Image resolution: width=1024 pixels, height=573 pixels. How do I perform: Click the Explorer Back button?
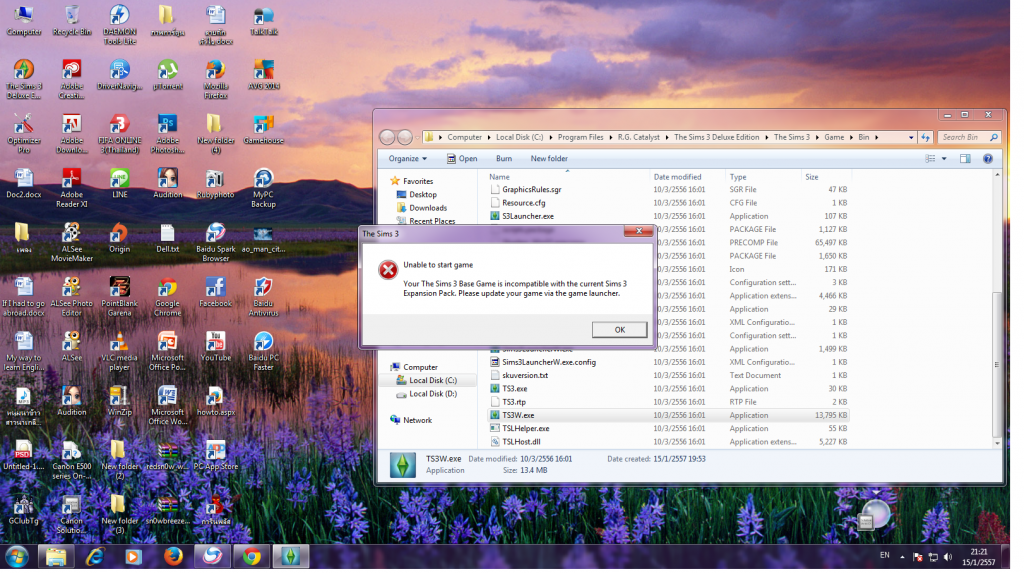pos(387,137)
